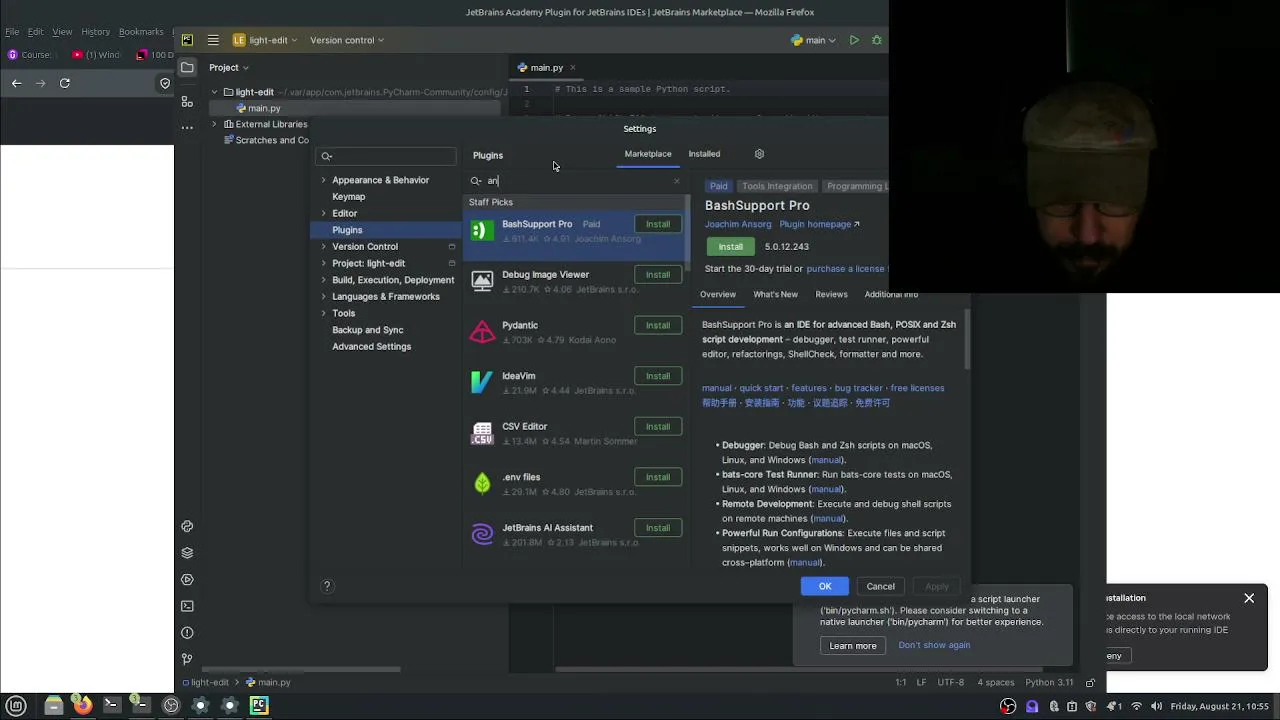The image size is (1280, 720).
Task: Open the Settings help question mark
Action: point(326,586)
